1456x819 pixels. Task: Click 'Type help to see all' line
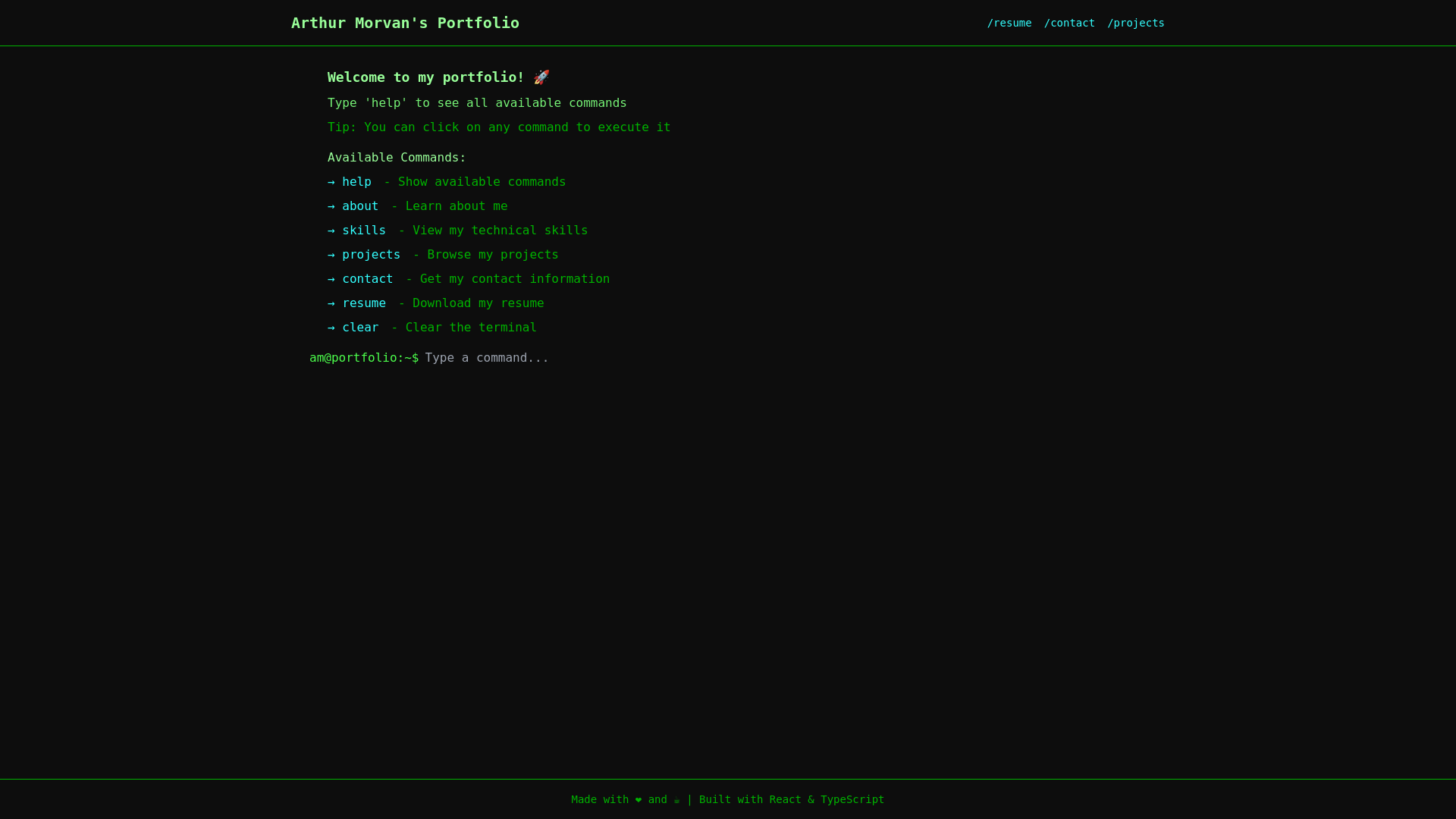(477, 103)
